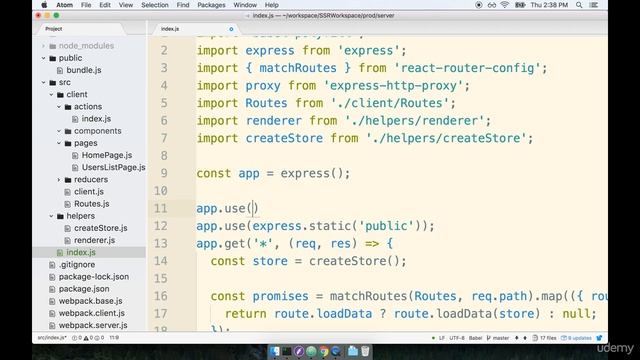Viewport: 640px width, 360px height.
Task: Click the screen recording menu bar icon
Action: 479,5
